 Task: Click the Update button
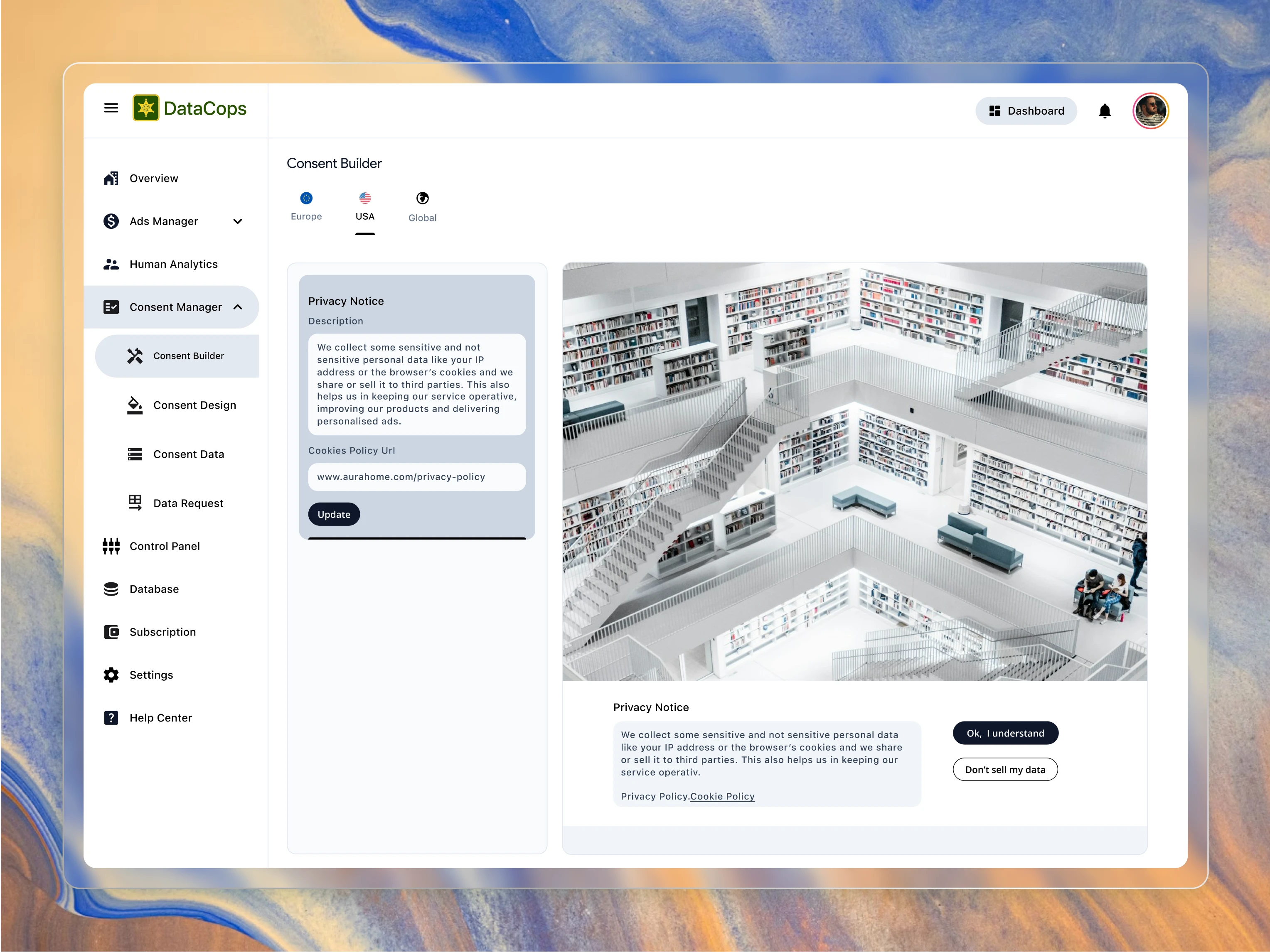coord(334,514)
